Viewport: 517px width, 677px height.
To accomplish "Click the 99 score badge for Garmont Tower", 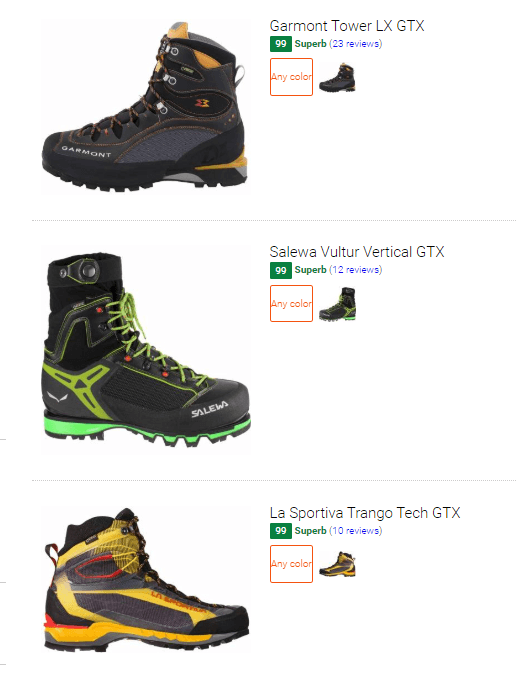I will pyautogui.click(x=281, y=44).
